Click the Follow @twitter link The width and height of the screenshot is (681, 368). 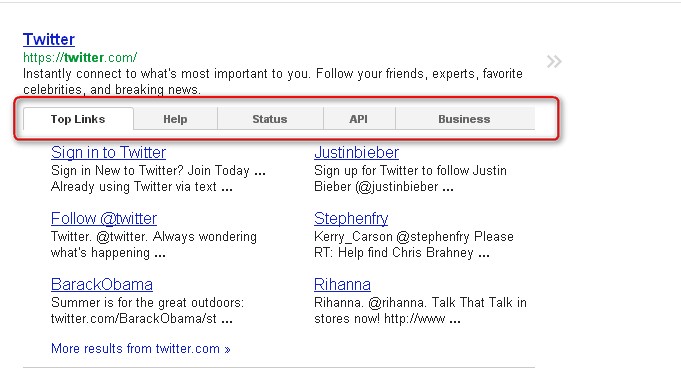point(104,219)
